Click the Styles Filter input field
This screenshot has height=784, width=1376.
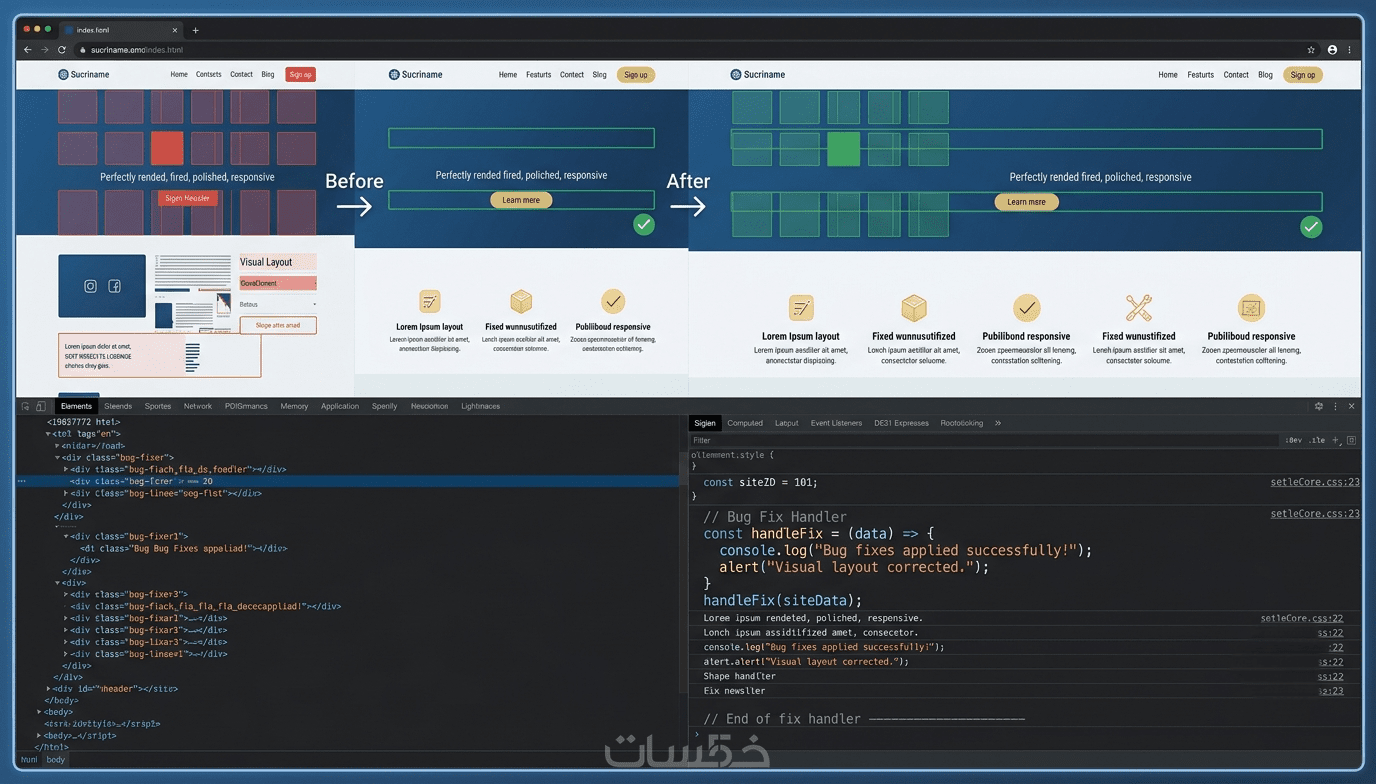[985, 440]
